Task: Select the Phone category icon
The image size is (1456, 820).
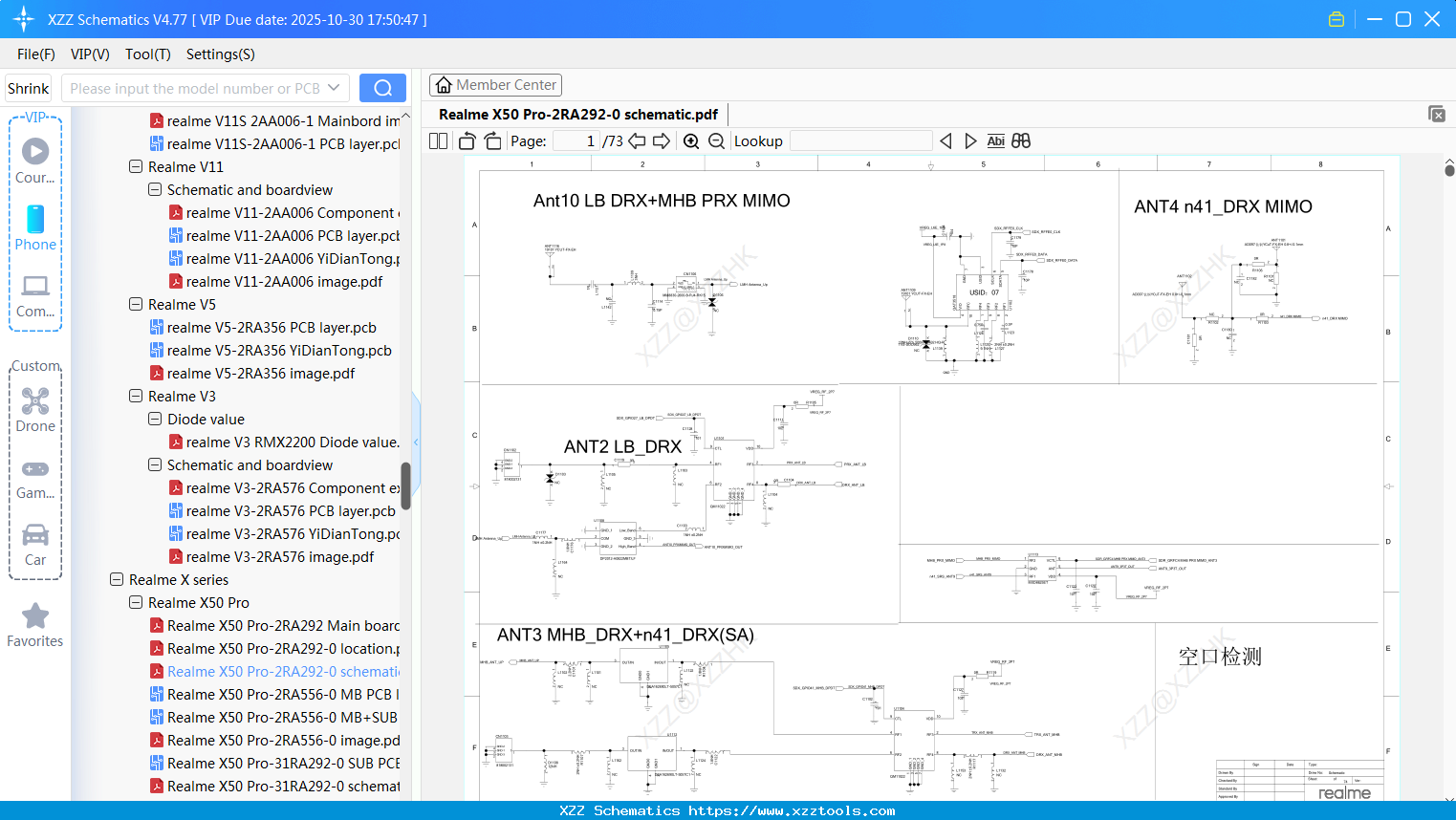Action: coord(35,228)
